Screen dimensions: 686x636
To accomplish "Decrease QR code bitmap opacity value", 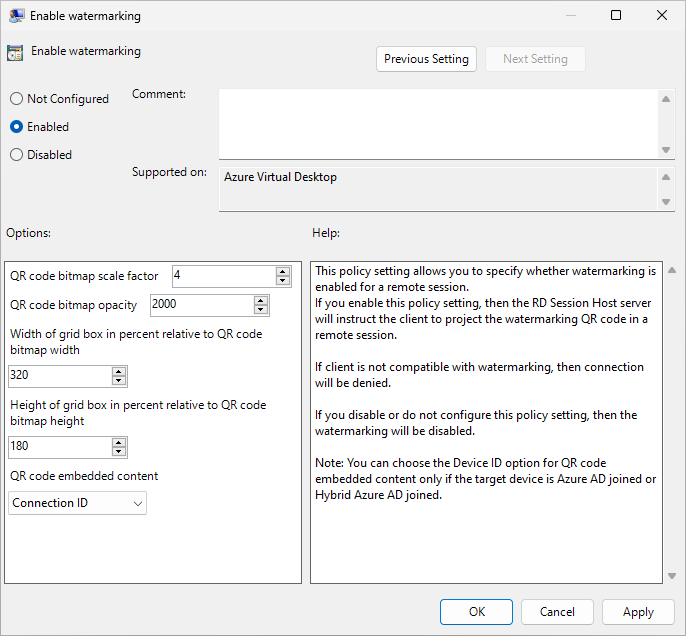I will pyautogui.click(x=261, y=310).
